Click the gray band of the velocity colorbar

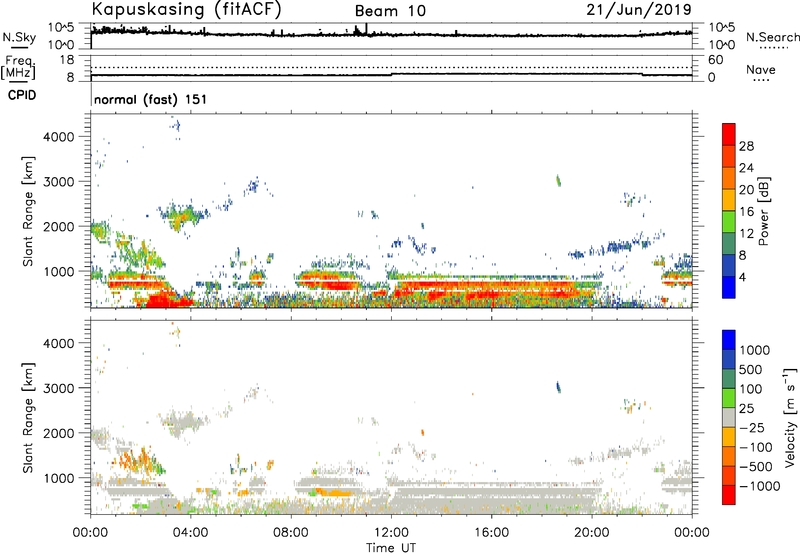[729, 417]
